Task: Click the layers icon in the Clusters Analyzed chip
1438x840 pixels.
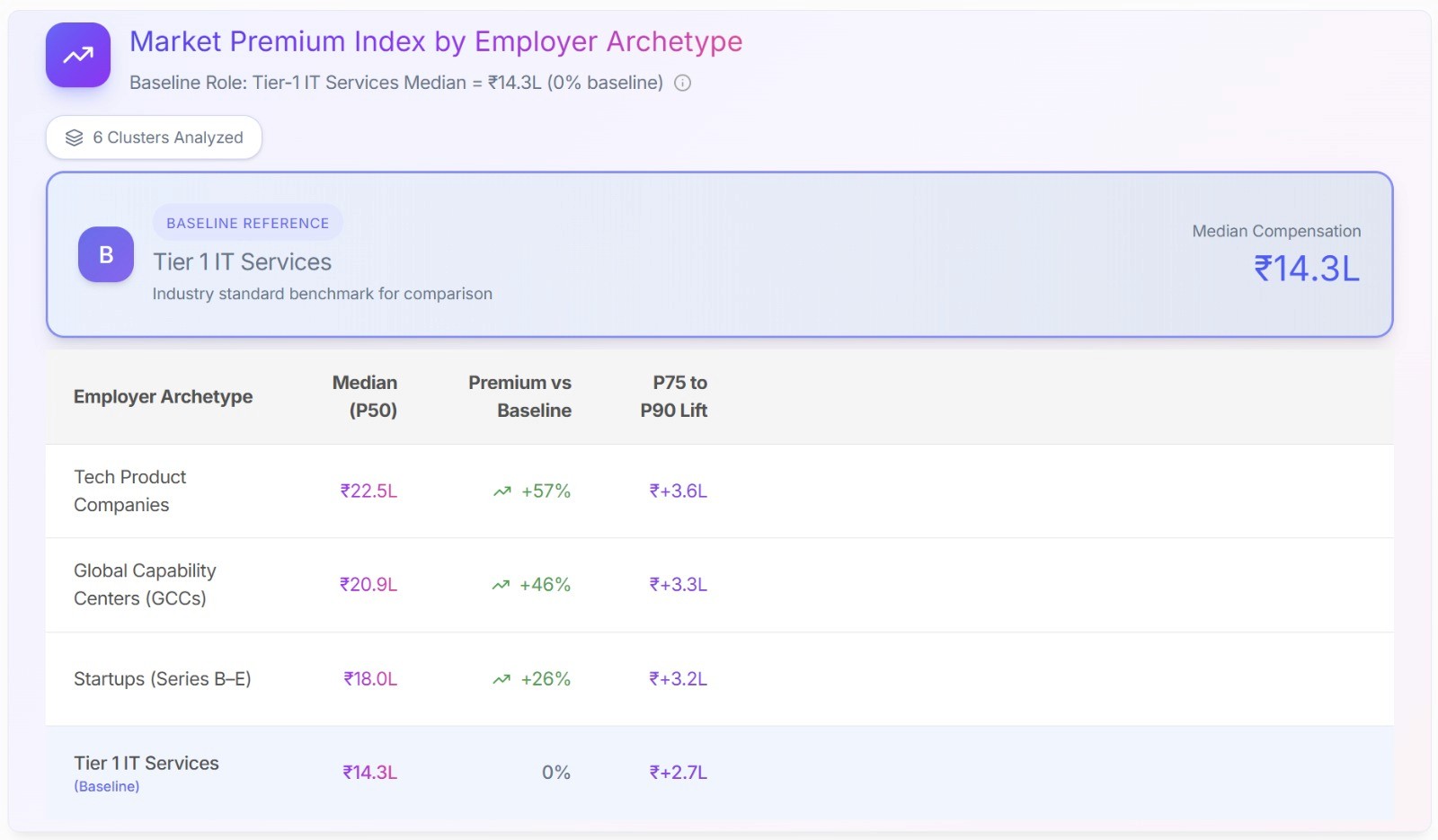Action: 72,137
